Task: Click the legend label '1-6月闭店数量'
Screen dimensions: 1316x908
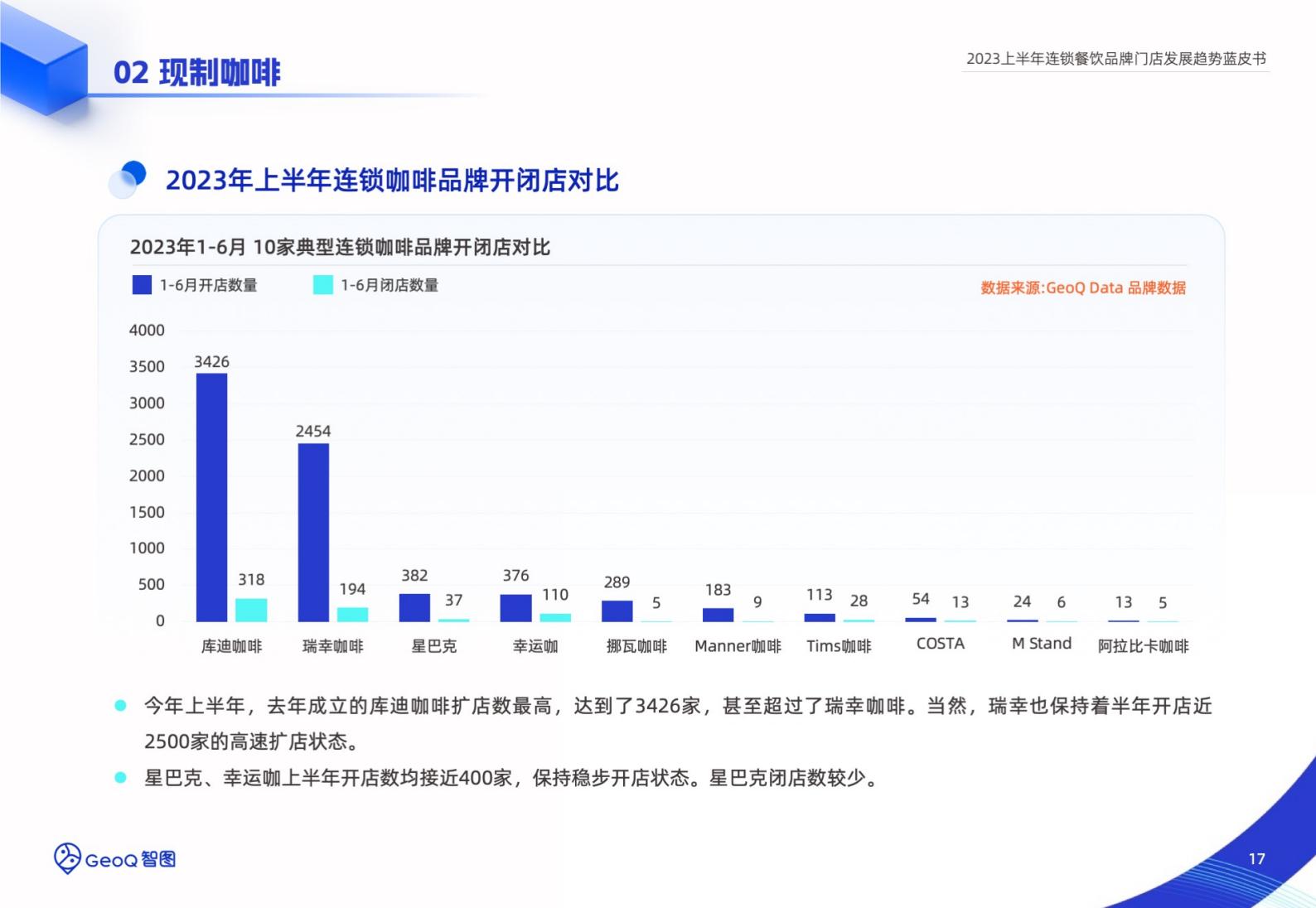Action: coord(389,285)
